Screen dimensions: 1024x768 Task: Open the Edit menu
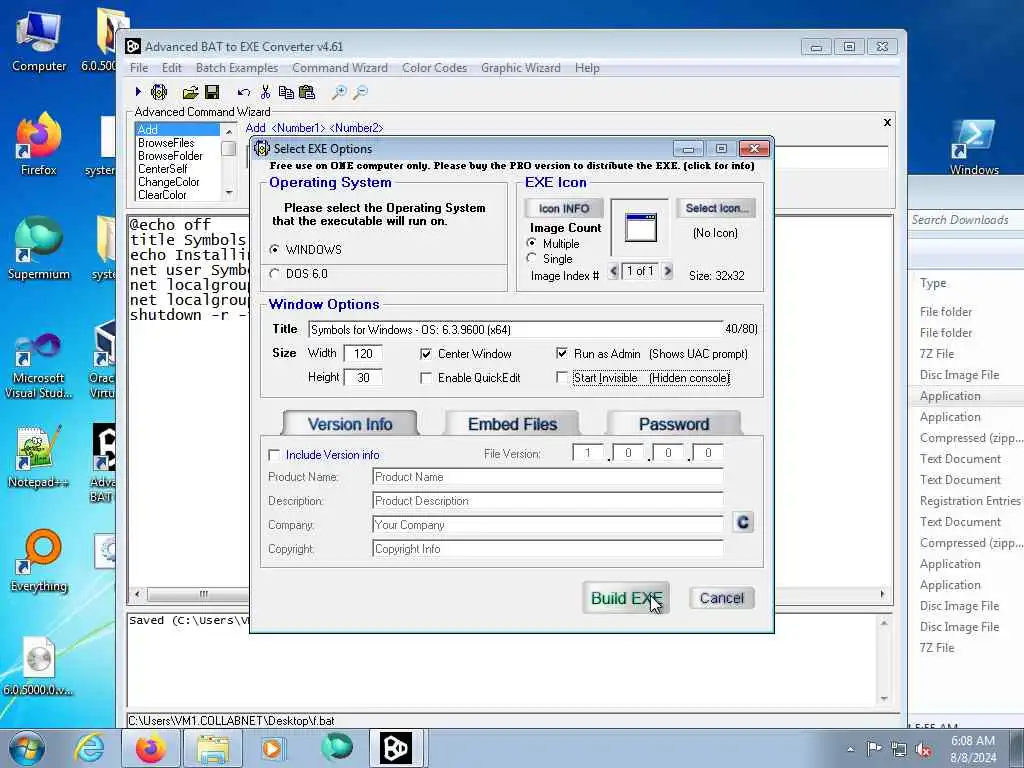pos(172,68)
